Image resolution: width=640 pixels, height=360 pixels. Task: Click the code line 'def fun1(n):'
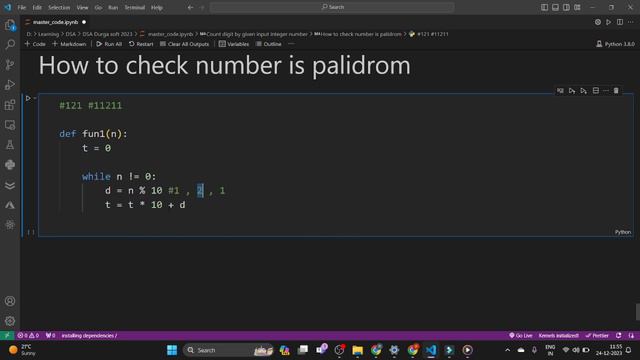point(93,134)
